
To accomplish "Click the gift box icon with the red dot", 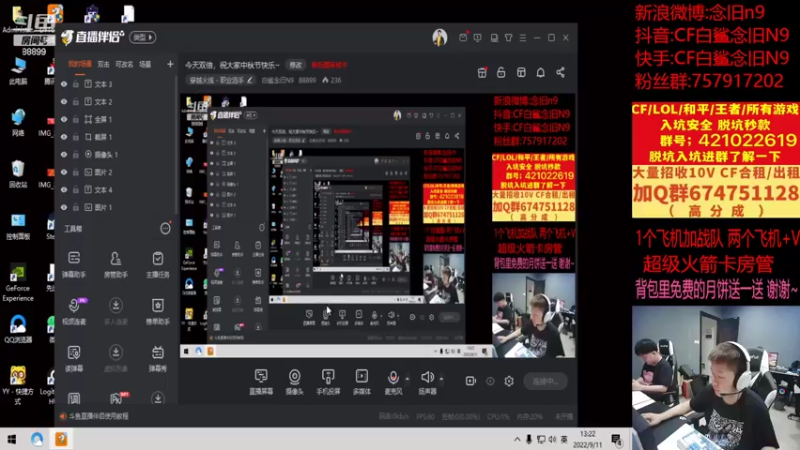I will [x=482, y=72].
